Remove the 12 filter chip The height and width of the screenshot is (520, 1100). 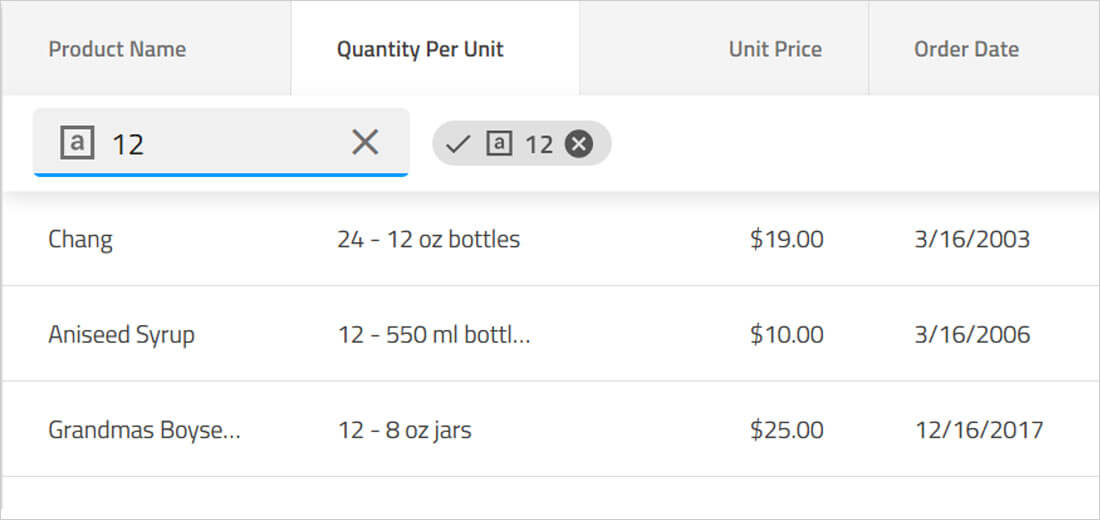pyautogui.click(x=579, y=145)
